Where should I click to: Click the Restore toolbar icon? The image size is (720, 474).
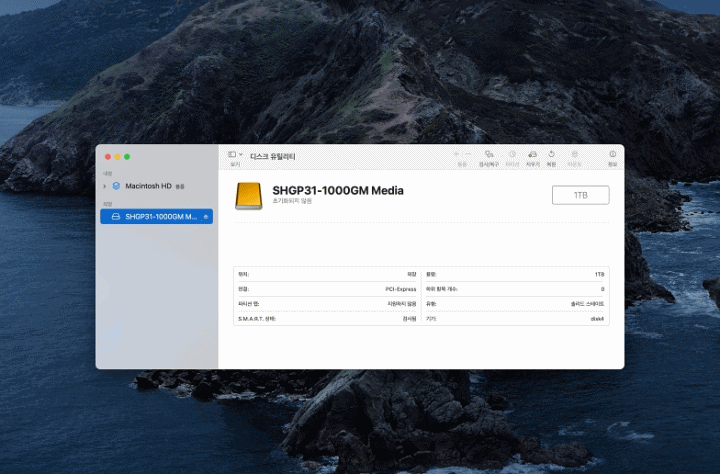[x=551, y=154]
